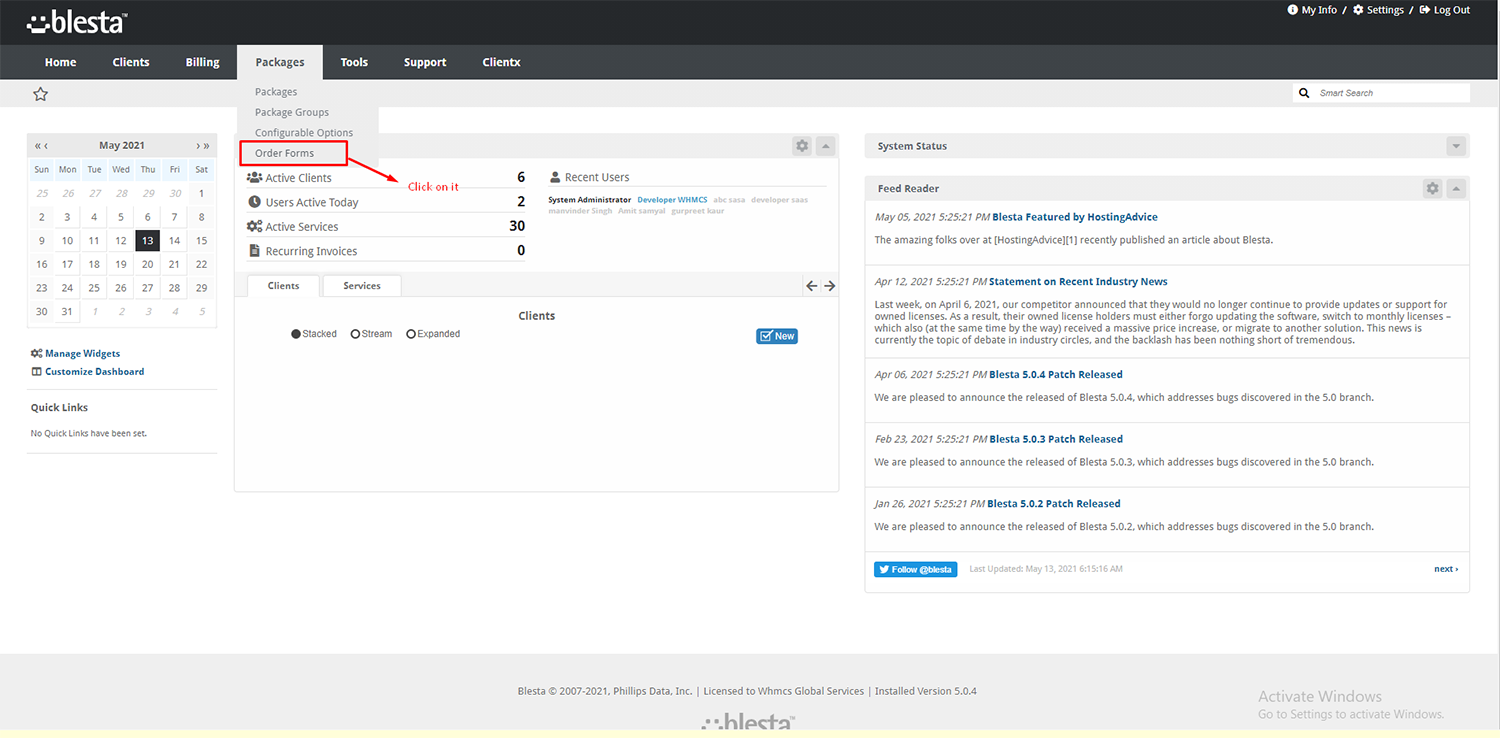This screenshot has width=1500, height=738.
Task: Open Developer WHMCS recent user
Action: [x=672, y=200]
